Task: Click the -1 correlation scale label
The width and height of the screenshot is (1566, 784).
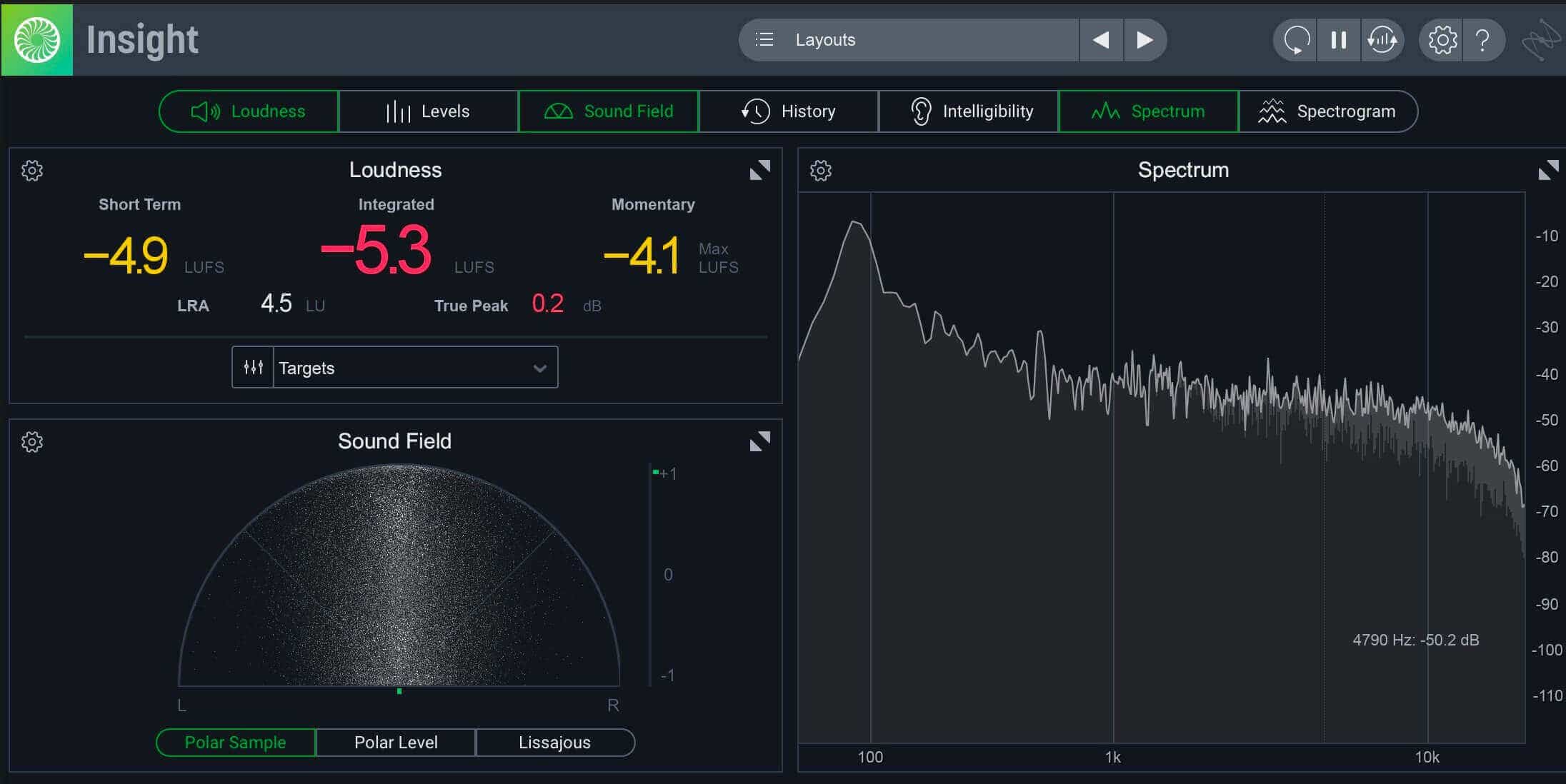Action: [668, 675]
